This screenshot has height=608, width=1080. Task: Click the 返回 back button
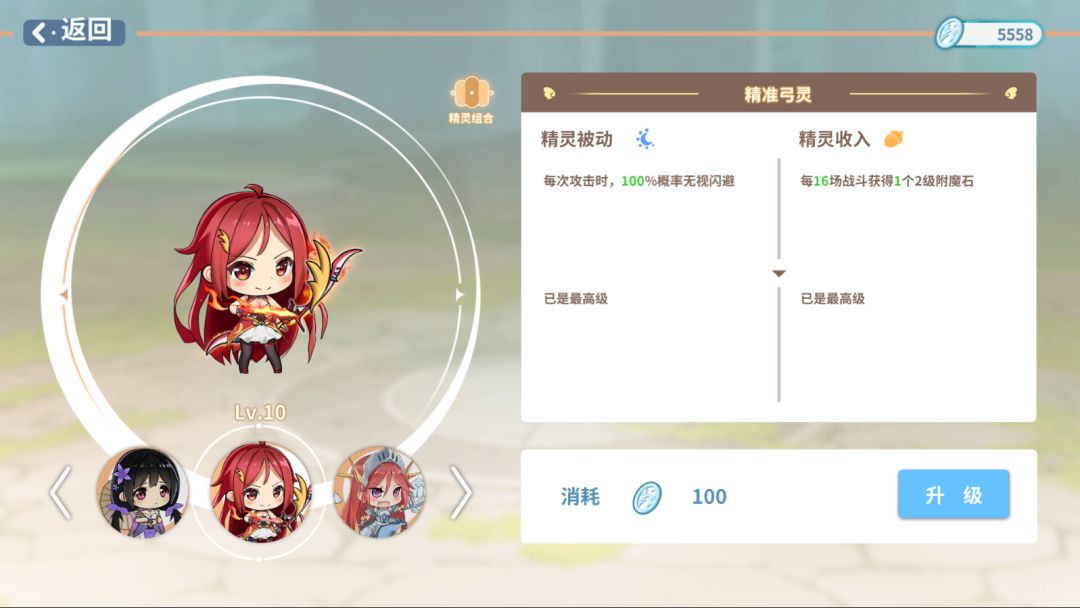[x=74, y=32]
